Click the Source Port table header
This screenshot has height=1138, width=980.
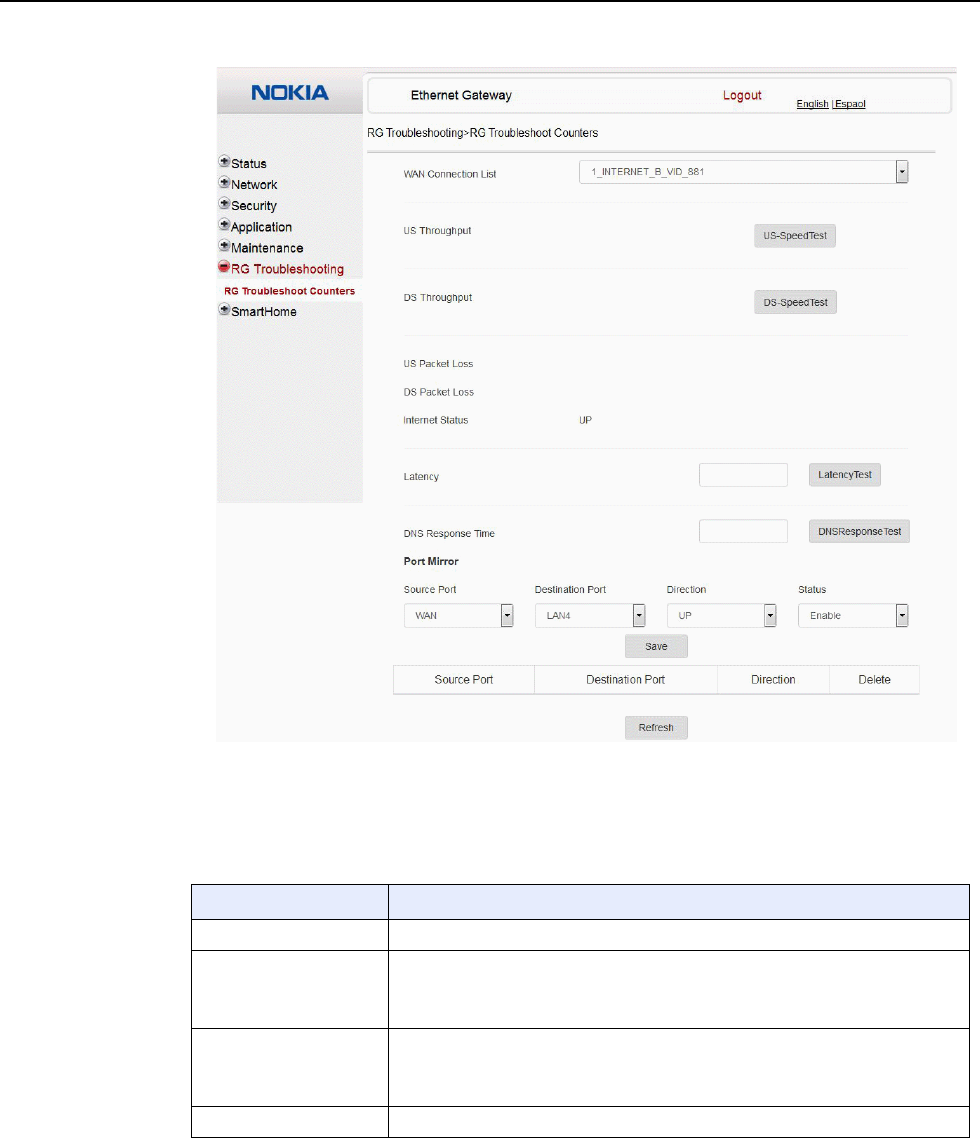pos(464,680)
